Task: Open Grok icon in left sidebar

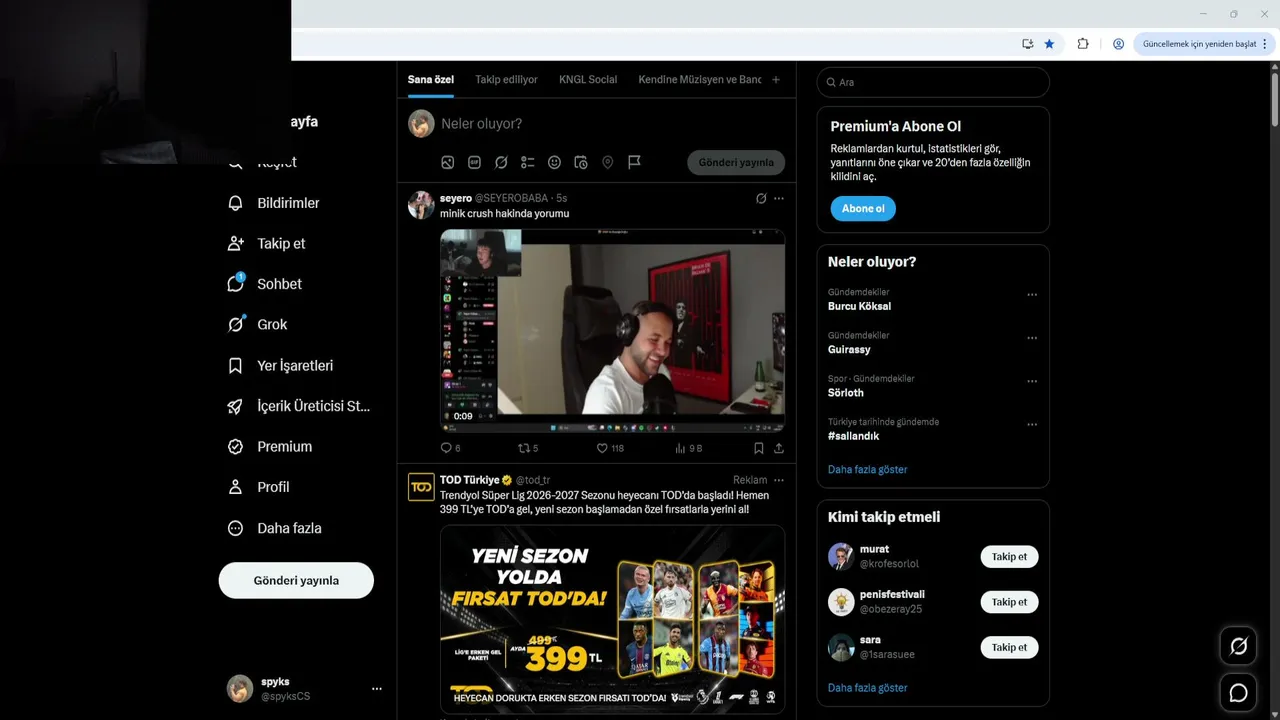Action: pyautogui.click(x=235, y=324)
